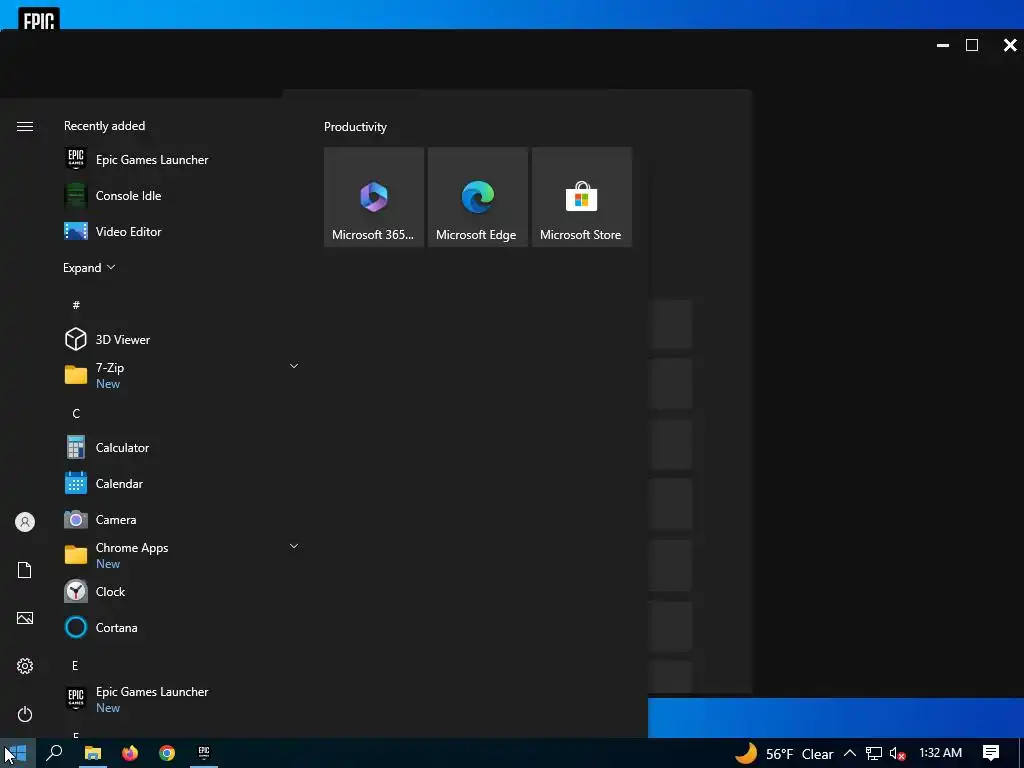Click the Productivity group heading

click(x=355, y=127)
